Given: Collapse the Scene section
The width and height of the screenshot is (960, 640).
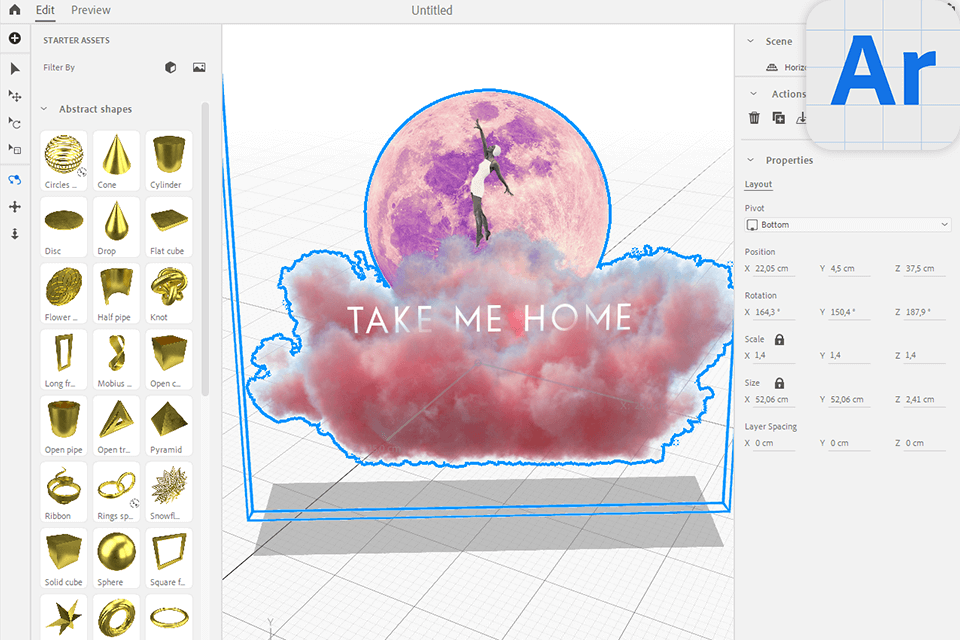Looking at the screenshot, I should point(751,41).
